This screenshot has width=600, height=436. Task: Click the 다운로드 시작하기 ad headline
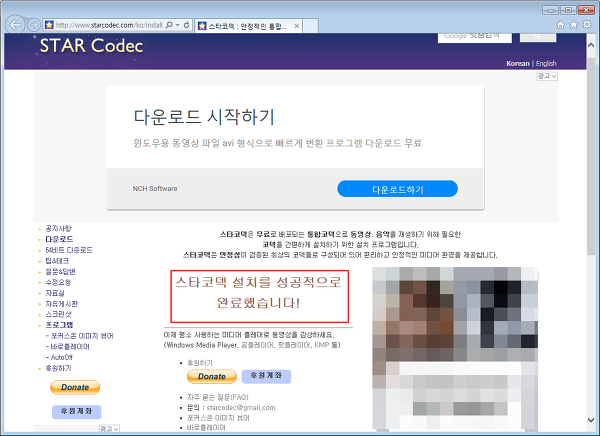[x=204, y=116]
